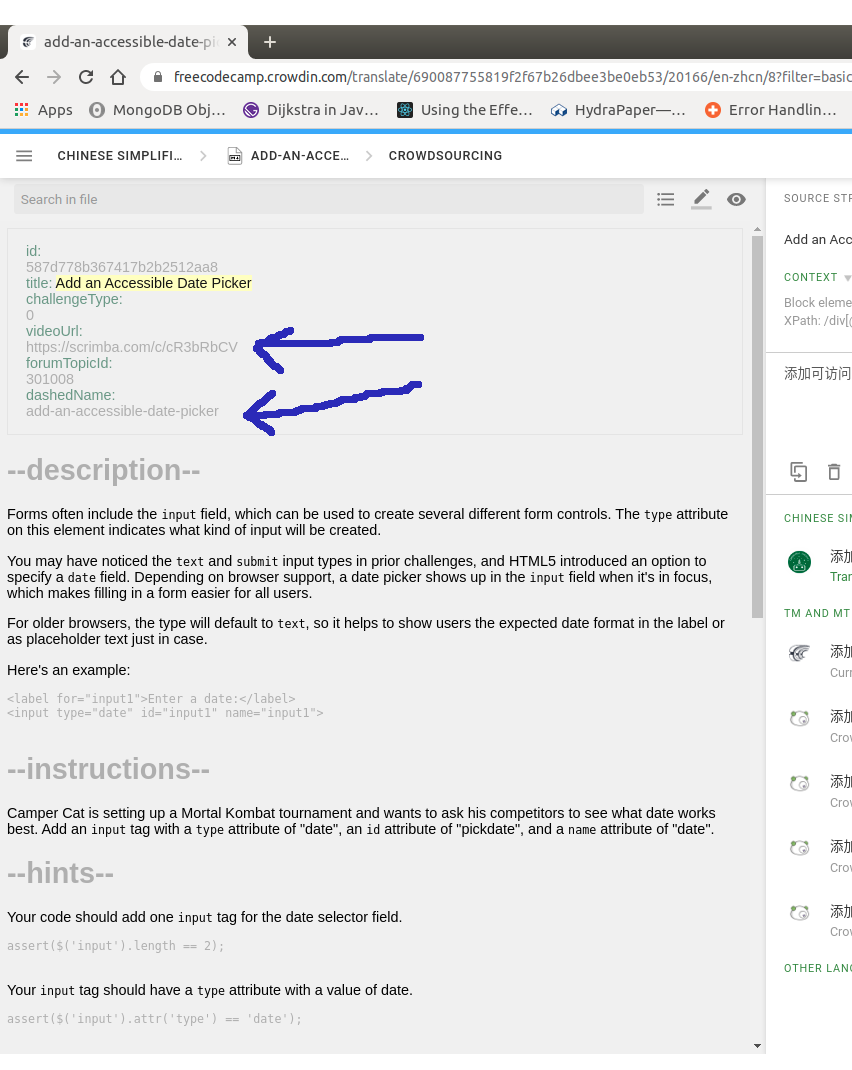Select the Camper Cat Mortal Kombat paragraph
Viewport: 852px width, 1070px height.
pos(362,822)
